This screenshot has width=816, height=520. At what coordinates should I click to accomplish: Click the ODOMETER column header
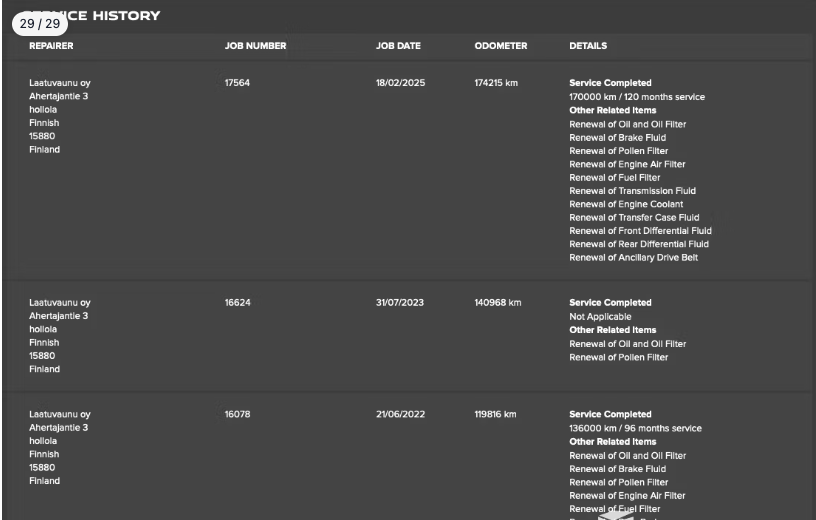click(x=500, y=46)
